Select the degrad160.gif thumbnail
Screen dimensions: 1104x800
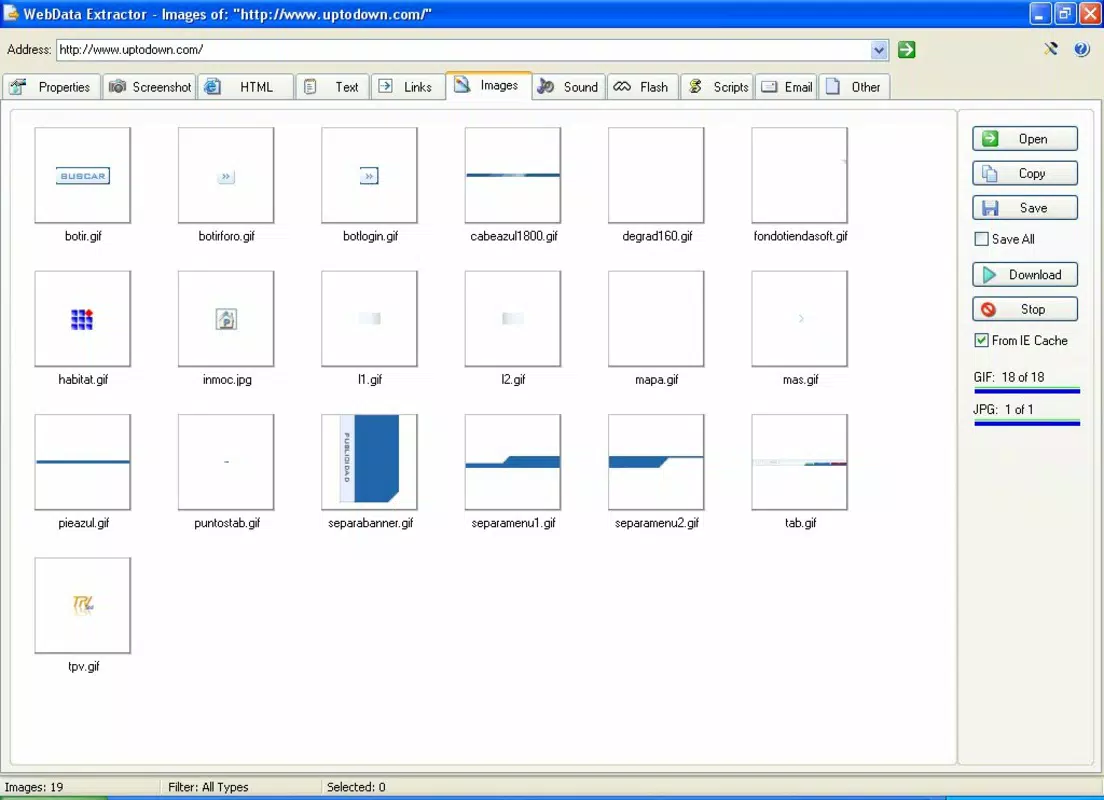point(656,175)
